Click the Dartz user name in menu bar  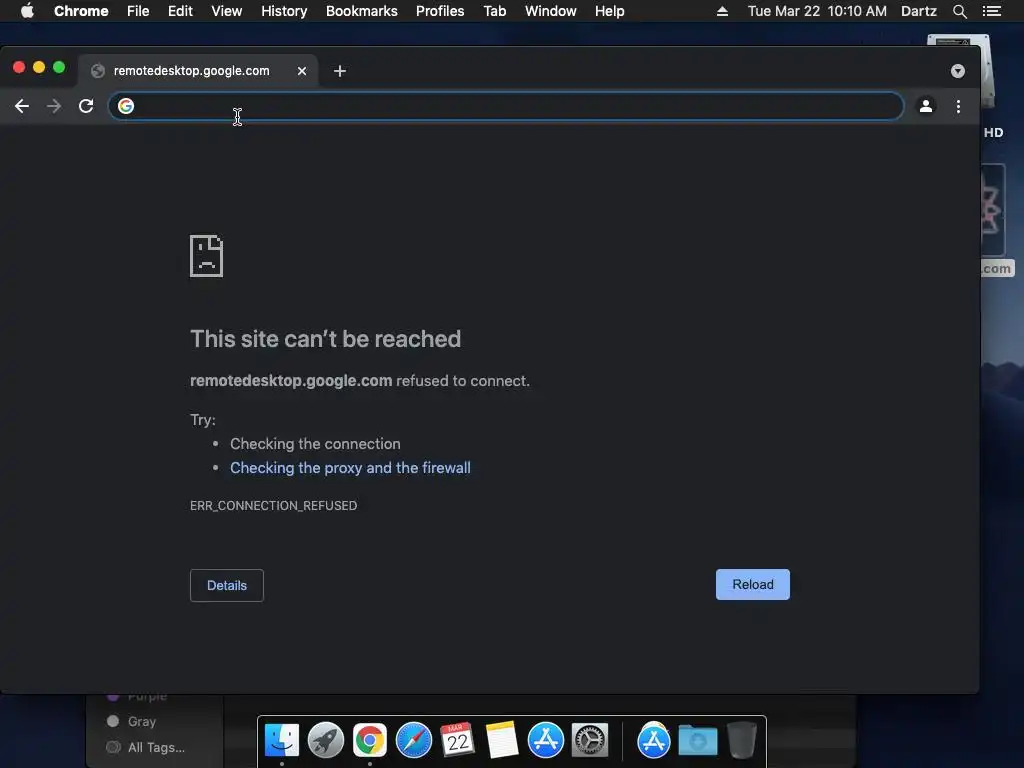coord(919,11)
